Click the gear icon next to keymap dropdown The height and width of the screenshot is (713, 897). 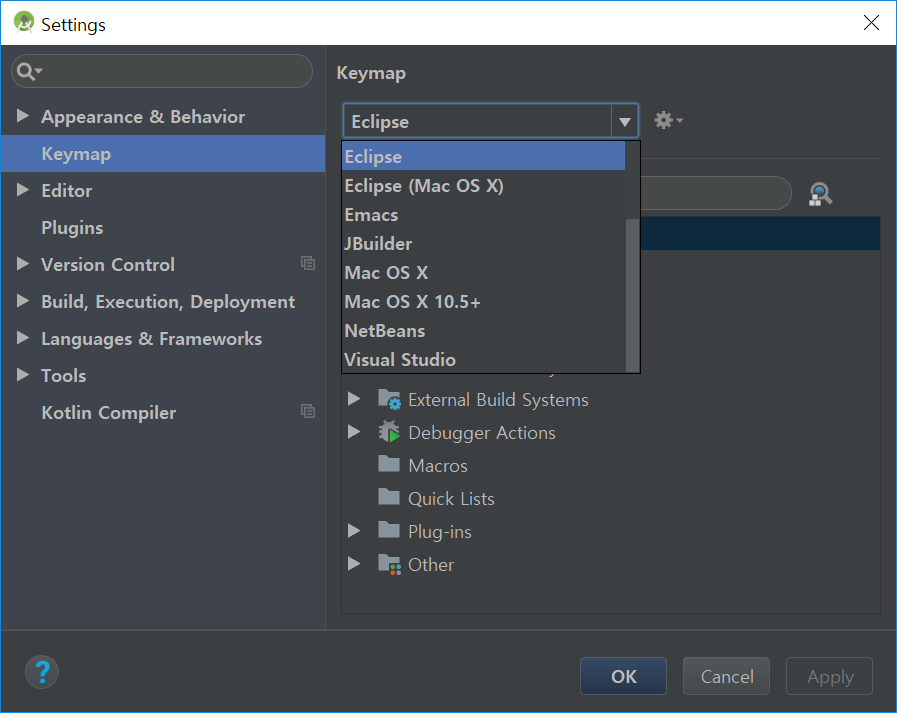[x=667, y=121]
